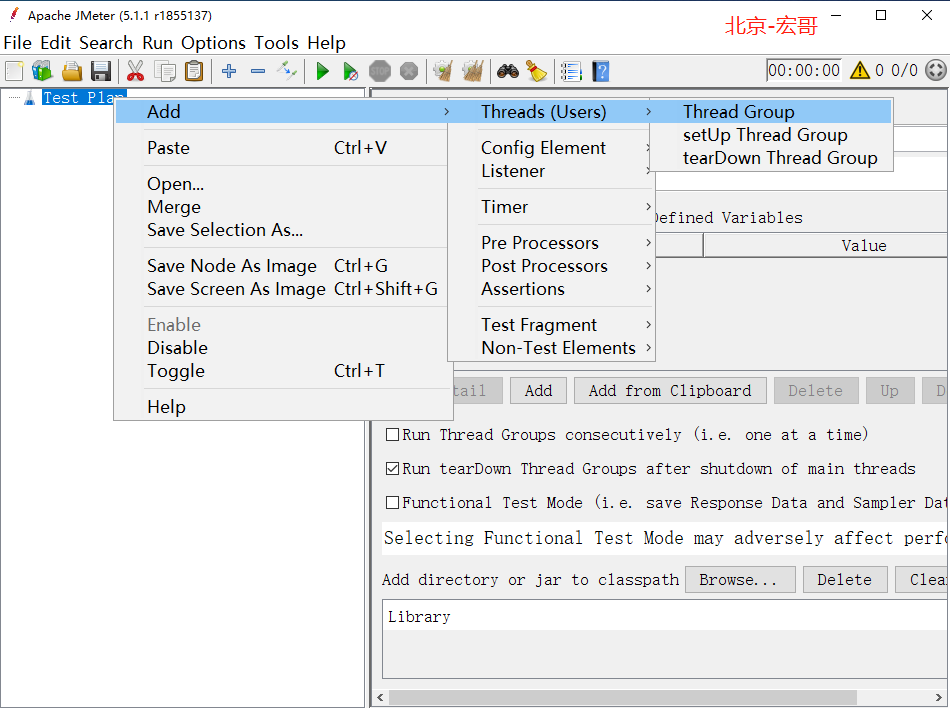Screen dimensions: 950x708
Task: Expand the Test Fragment submenu
Action: click(x=553, y=325)
